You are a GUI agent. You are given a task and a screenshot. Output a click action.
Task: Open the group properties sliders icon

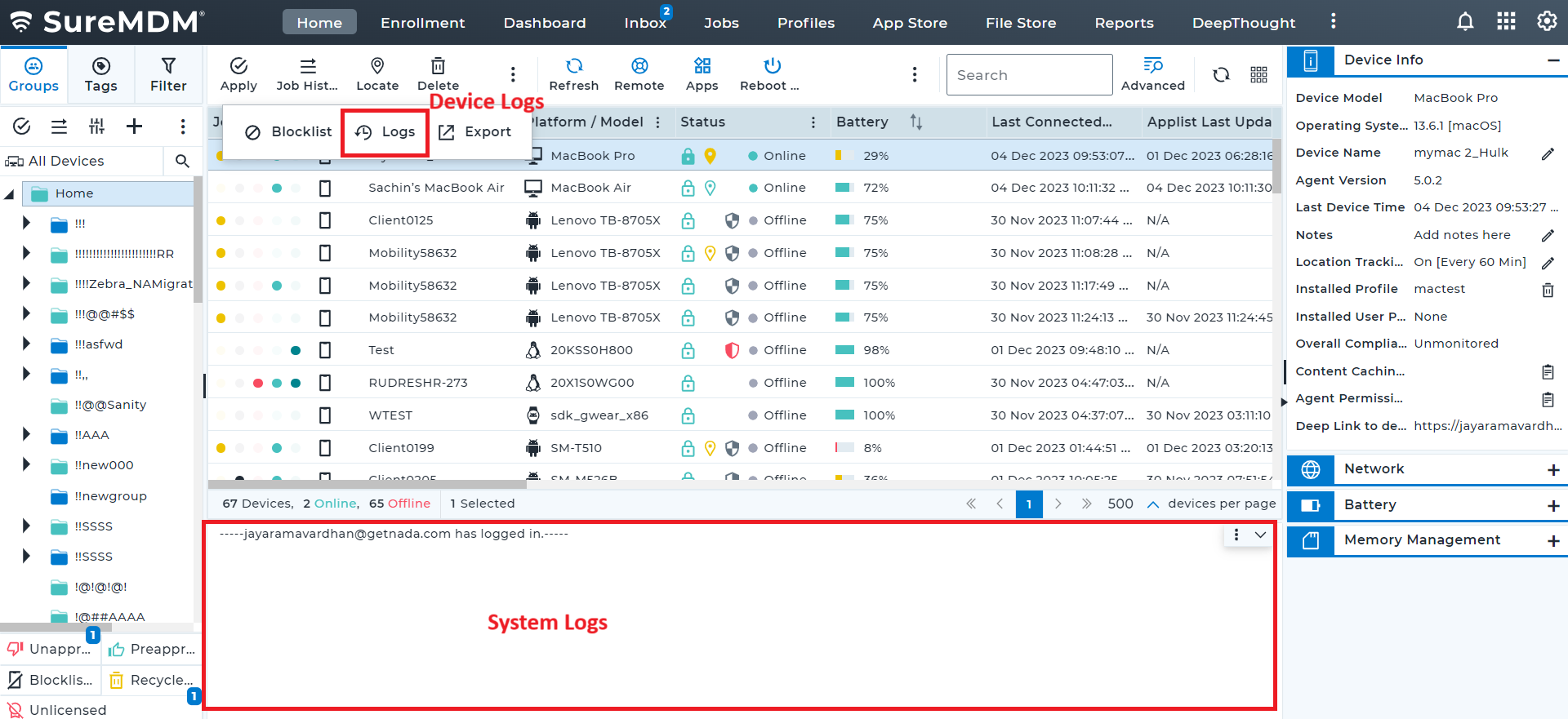[x=96, y=126]
